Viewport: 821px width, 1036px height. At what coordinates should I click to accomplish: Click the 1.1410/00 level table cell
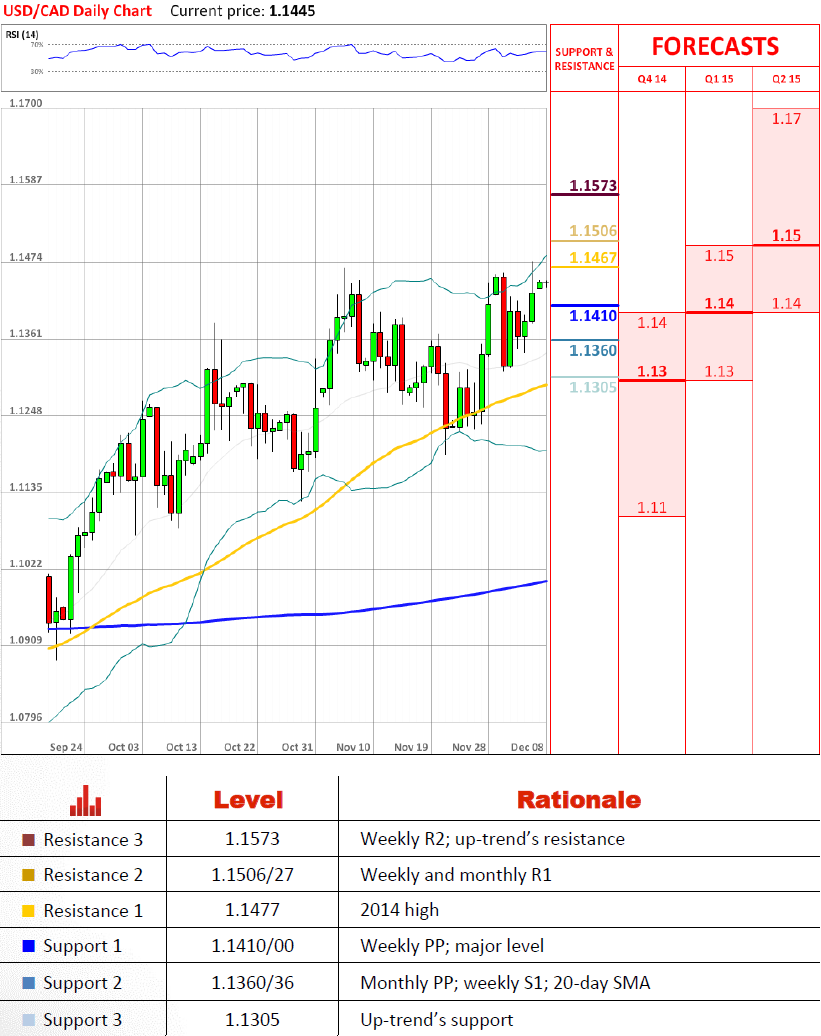pyautogui.click(x=252, y=945)
